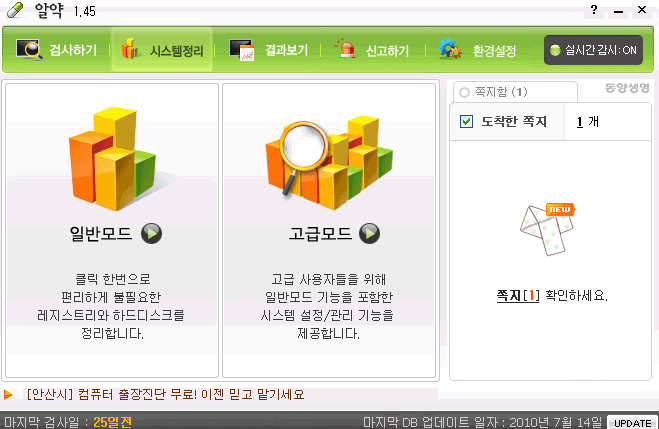Expand the ticker arrow beside 안산시 notice
Screen dimensions: 659x429
click(8, 395)
